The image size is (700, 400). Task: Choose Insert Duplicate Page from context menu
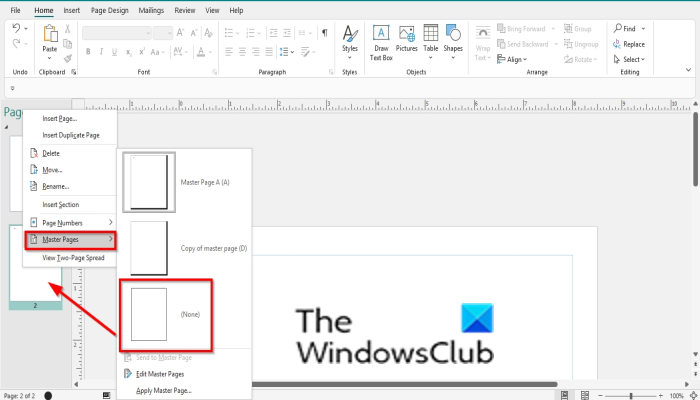(70, 135)
